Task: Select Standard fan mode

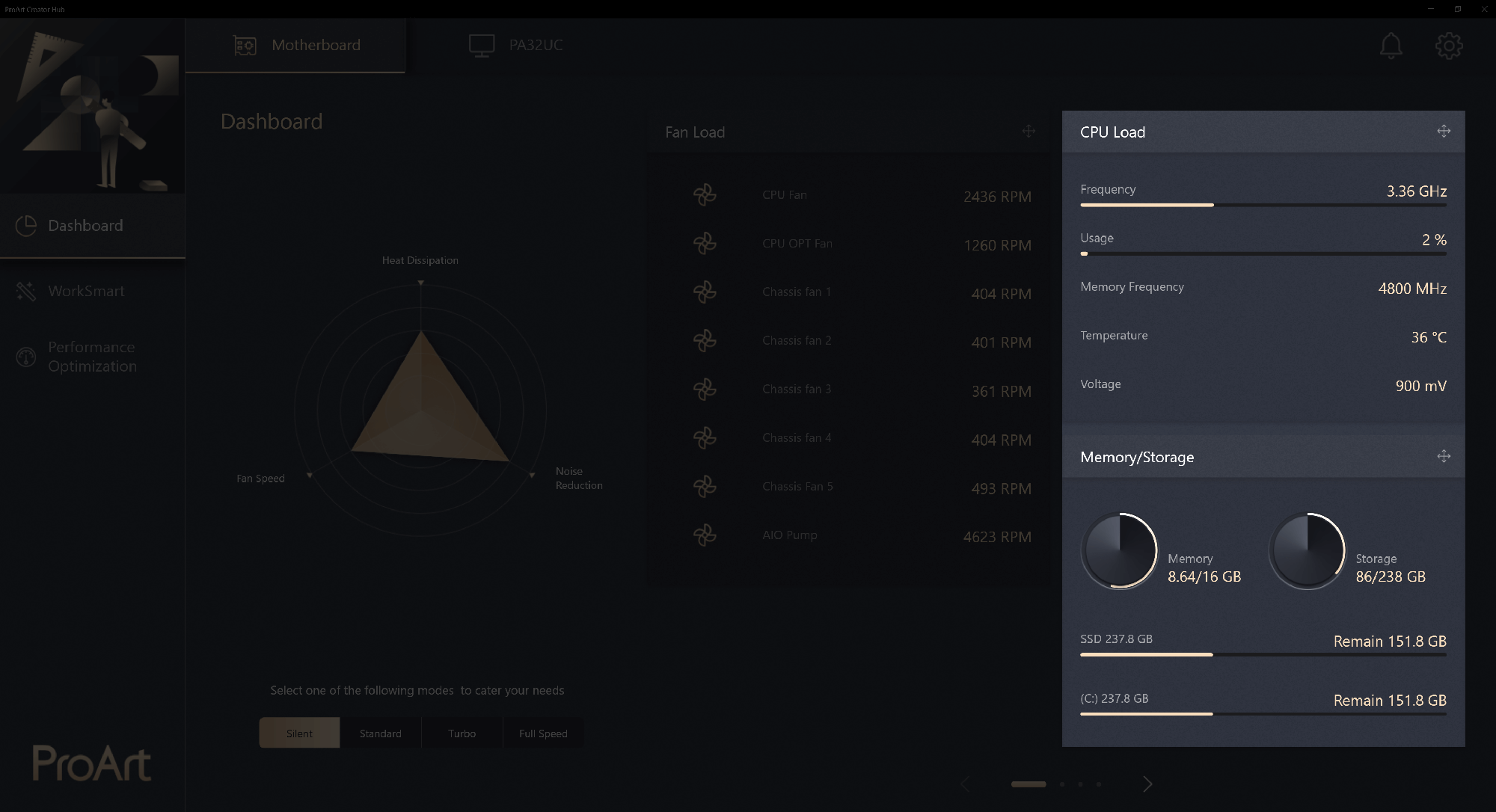Action: 380,733
